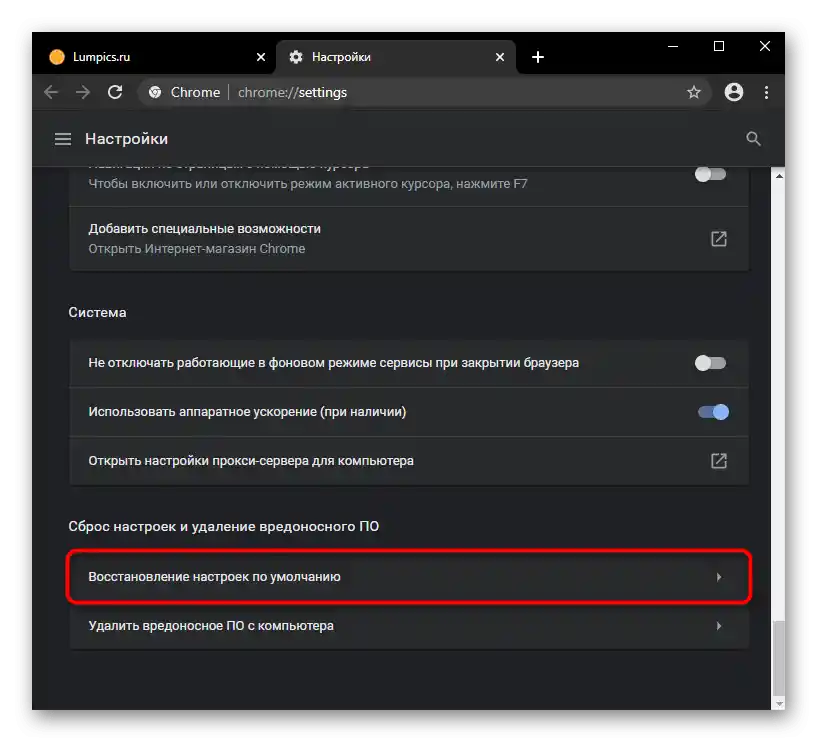Open Chrome's three-dot menu
Image resolution: width=817 pixels, height=742 pixels.
766,92
